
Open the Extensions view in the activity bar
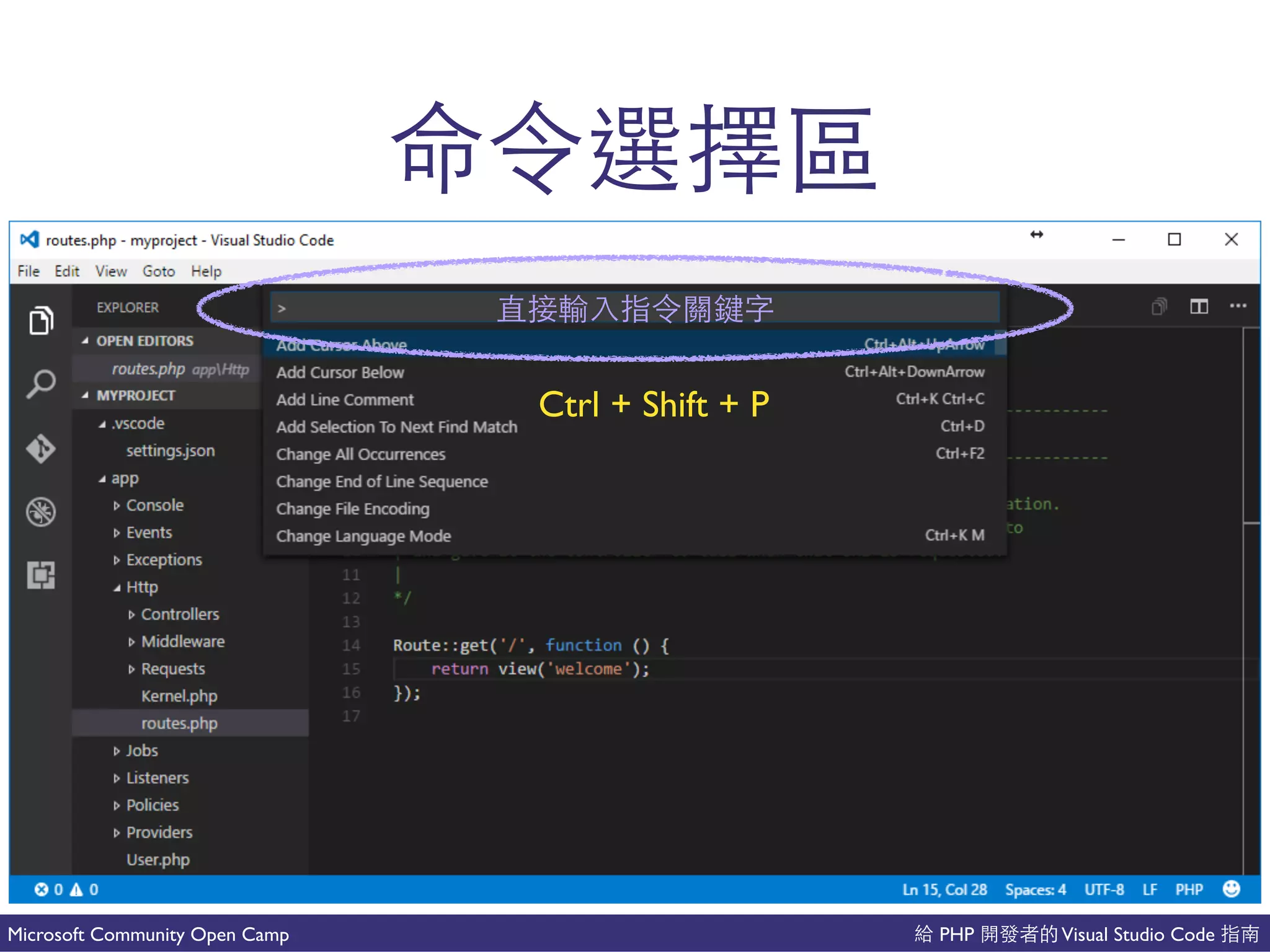coord(41,575)
